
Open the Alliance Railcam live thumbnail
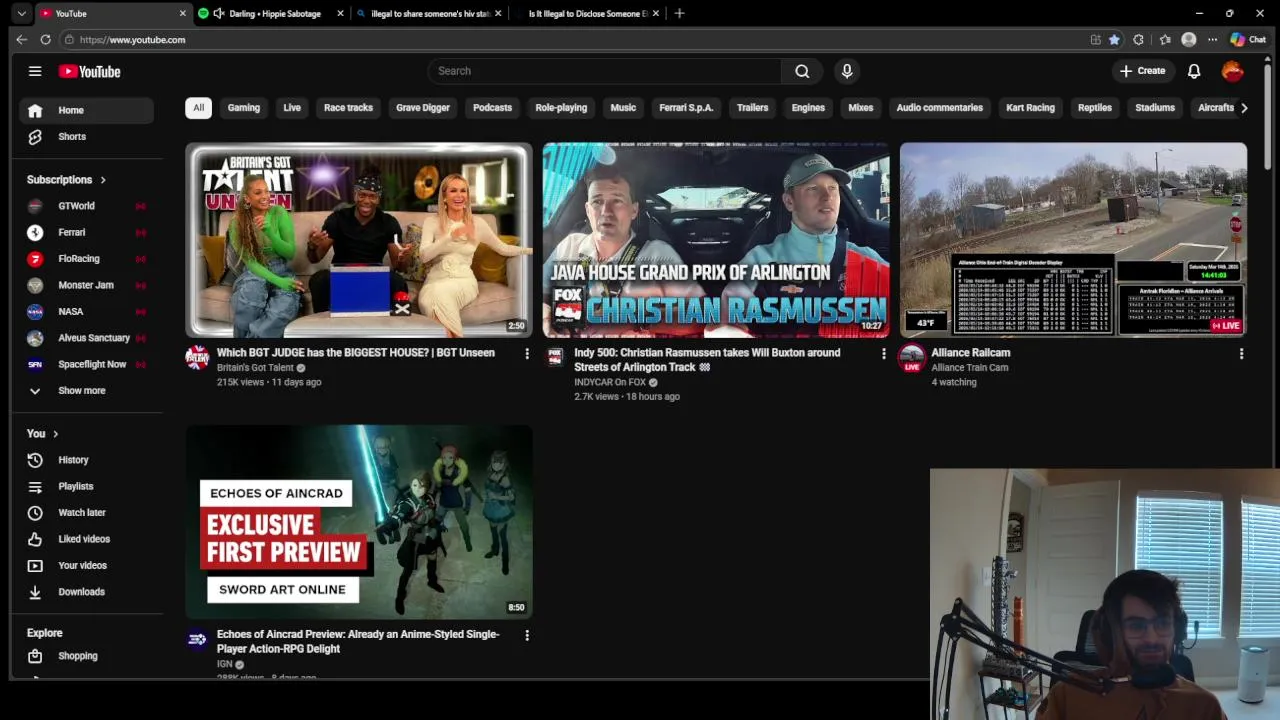pyautogui.click(x=1073, y=240)
